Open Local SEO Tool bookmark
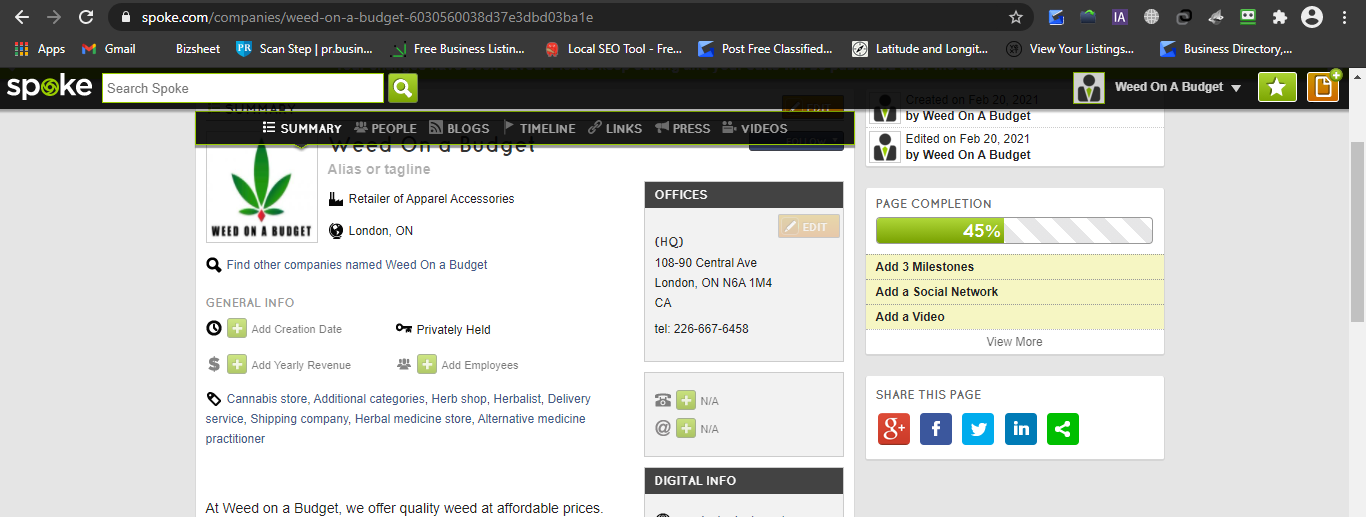 click(x=613, y=48)
